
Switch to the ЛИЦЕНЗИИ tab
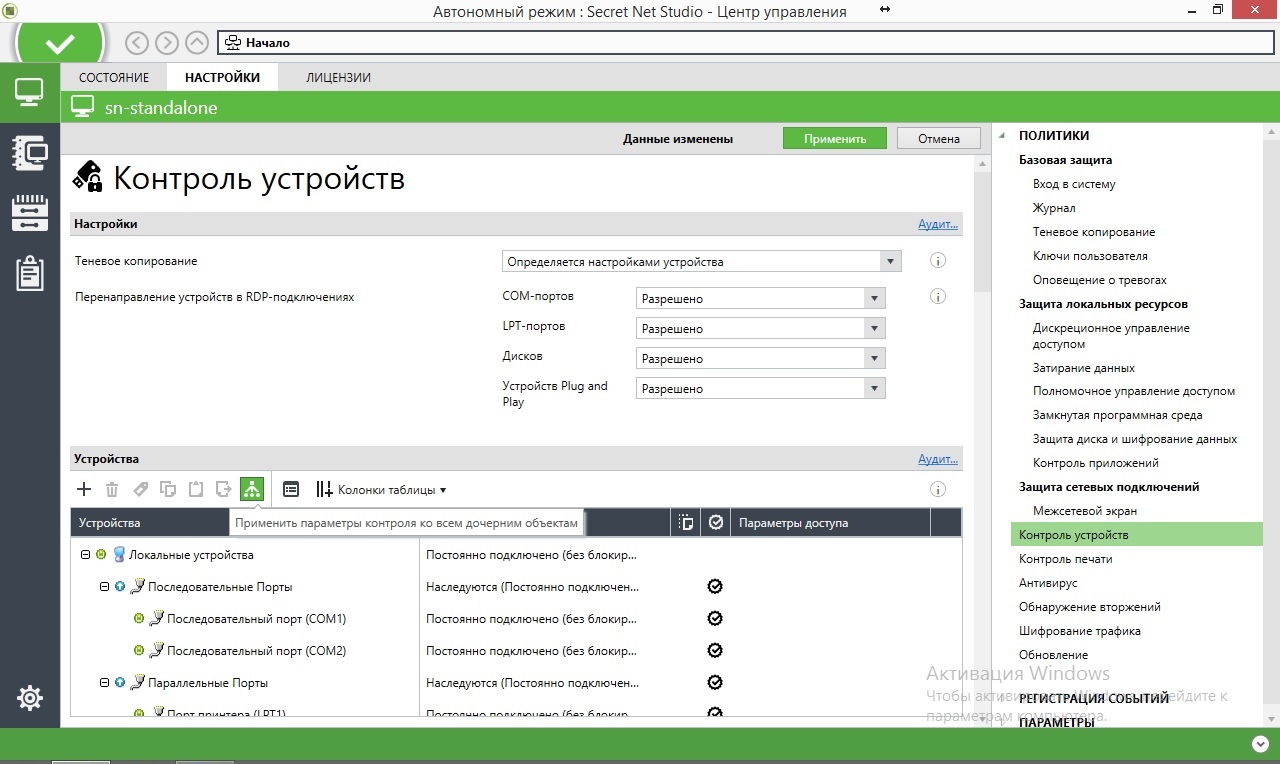coord(338,77)
